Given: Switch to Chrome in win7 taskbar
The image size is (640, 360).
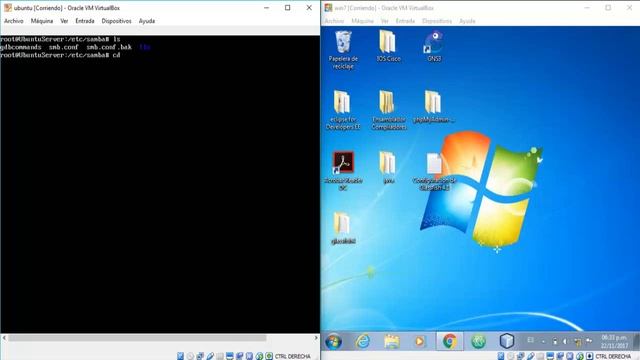Looking at the screenshot, I should (449, 341).
